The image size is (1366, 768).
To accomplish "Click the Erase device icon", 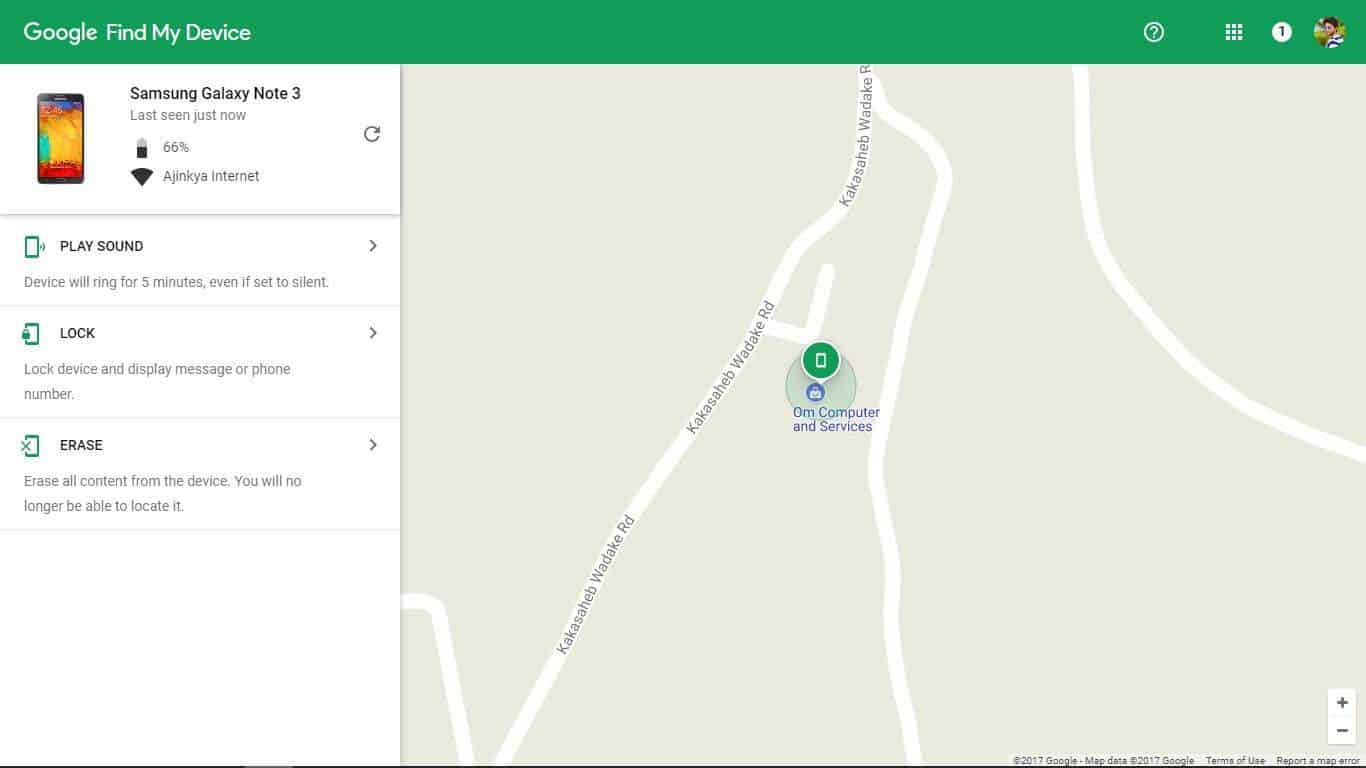I will click(31, 445).
